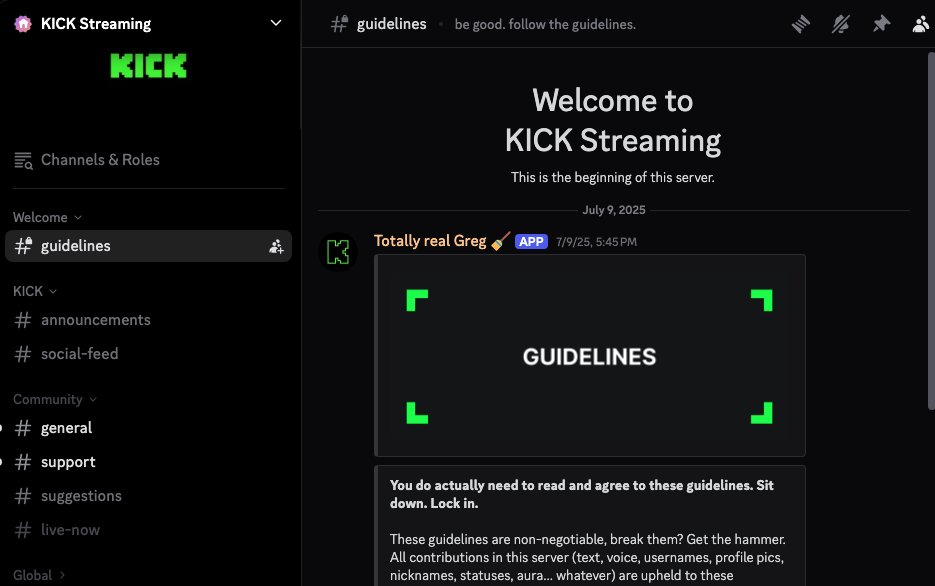Collapse the Welcome category

pos(47,218)
